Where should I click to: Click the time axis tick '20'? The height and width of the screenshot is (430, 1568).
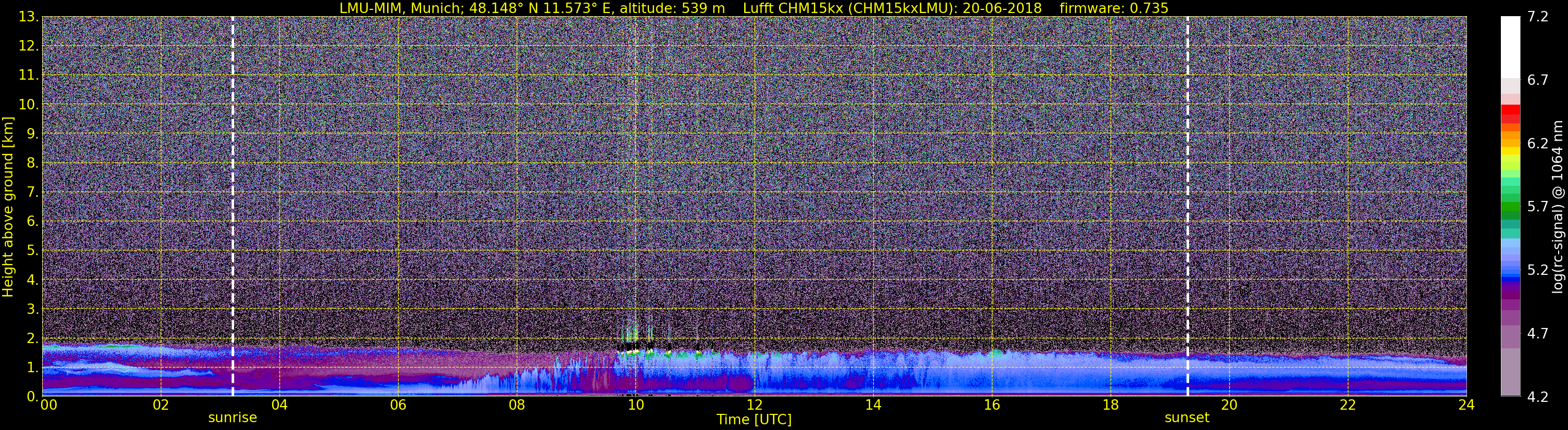pos(1229,405)
